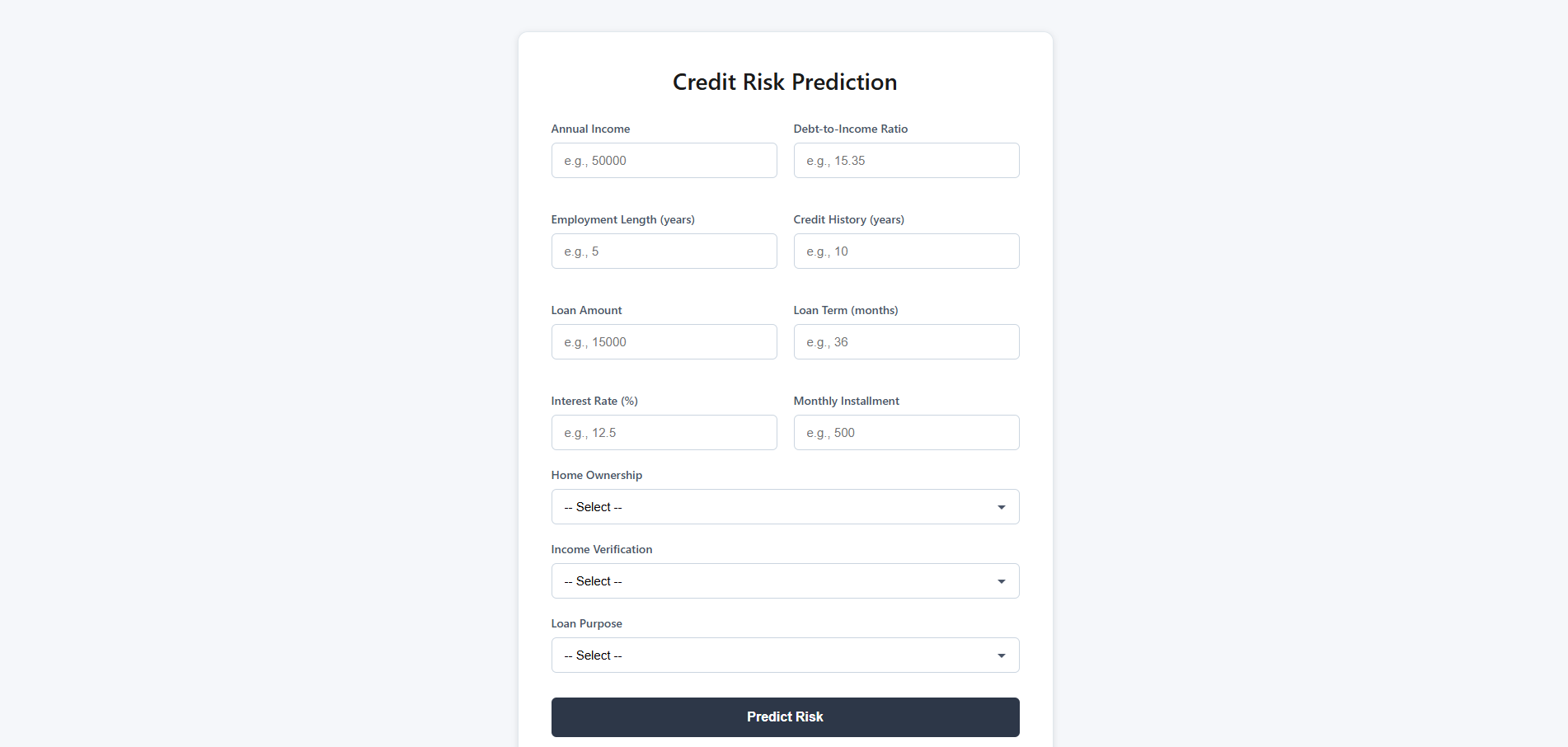Viewport: 1568px width, 747px height.
Task: Open the Loan Purpose select menu
Action: [x=785, y=655]
